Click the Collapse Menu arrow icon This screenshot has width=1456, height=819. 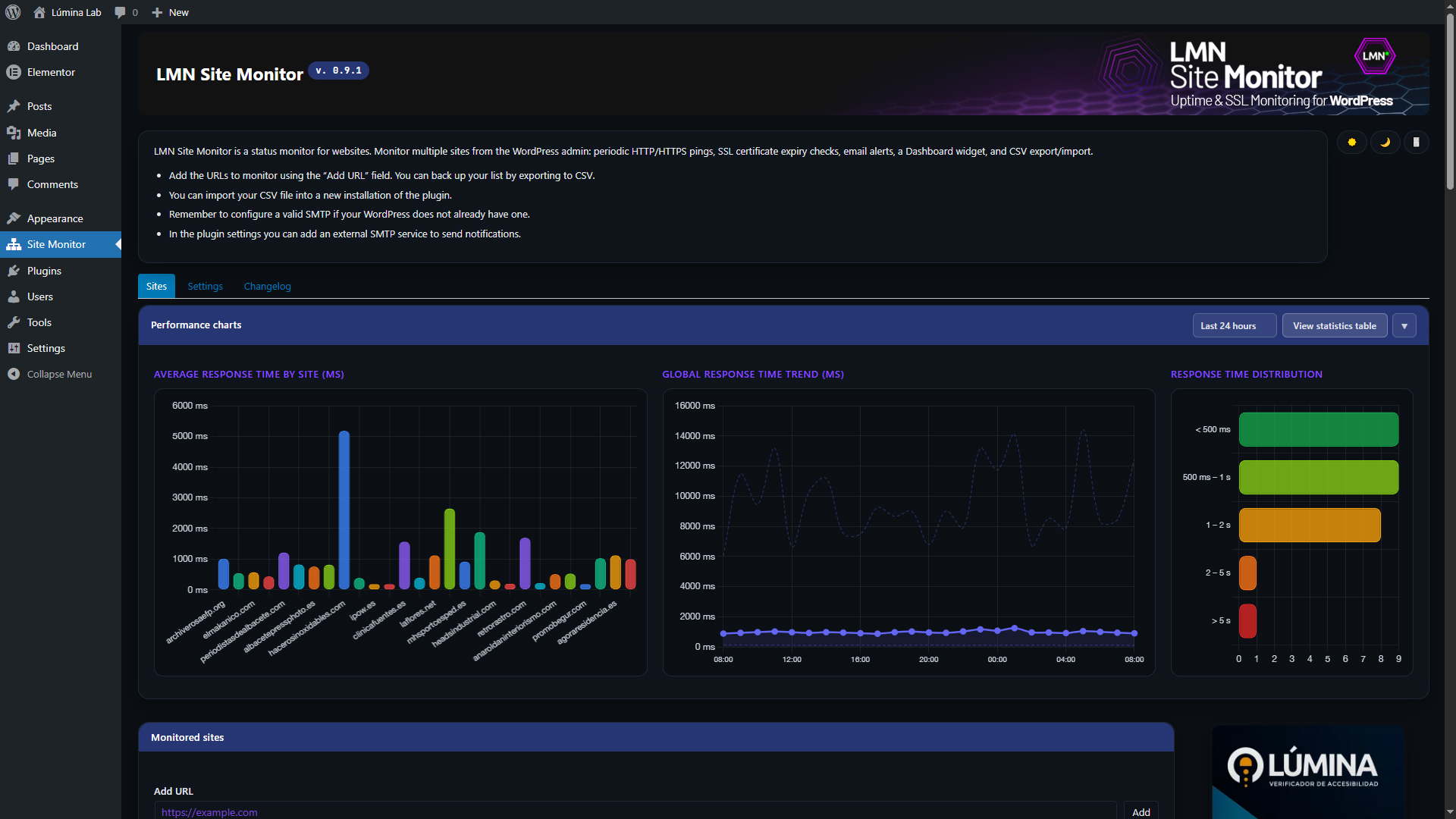[14, 374]
